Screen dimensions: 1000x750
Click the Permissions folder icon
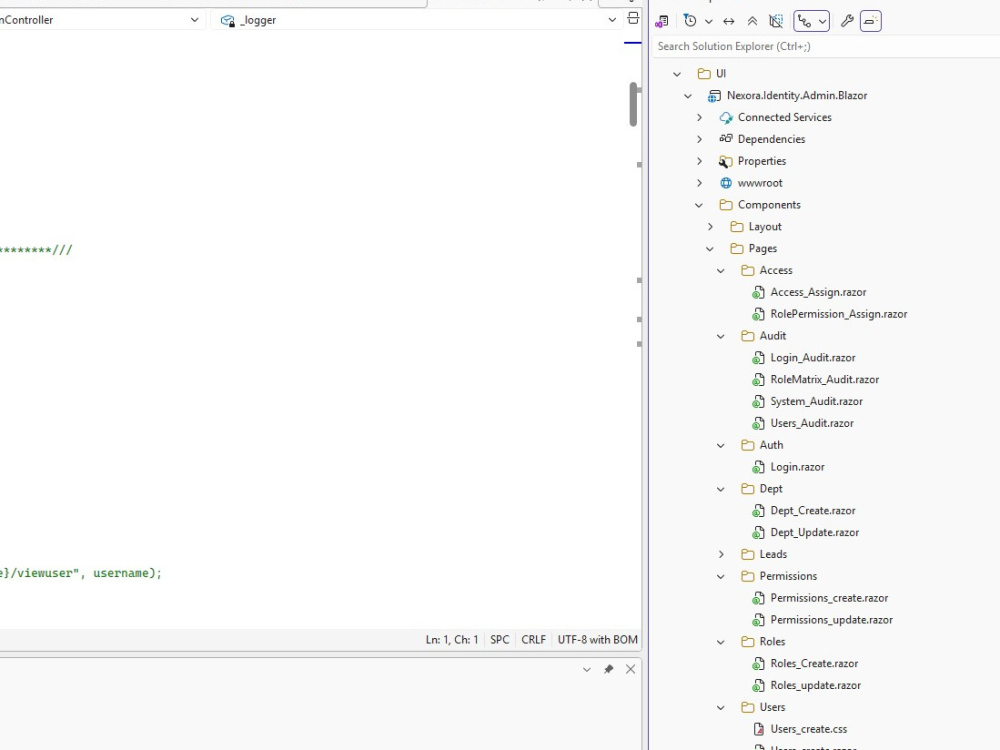pos(747,576)
